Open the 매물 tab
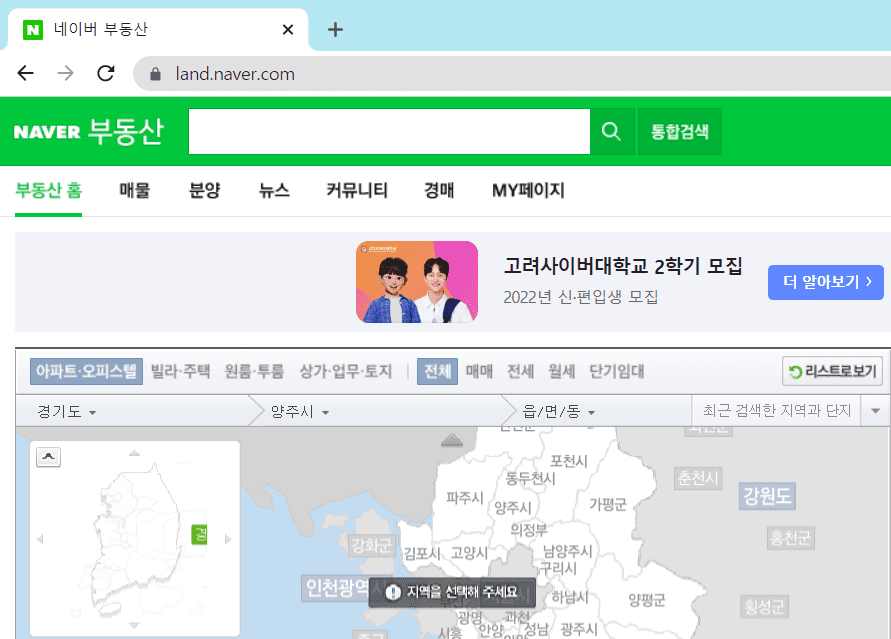Screen dimensions: 891x639 [134, 190]
